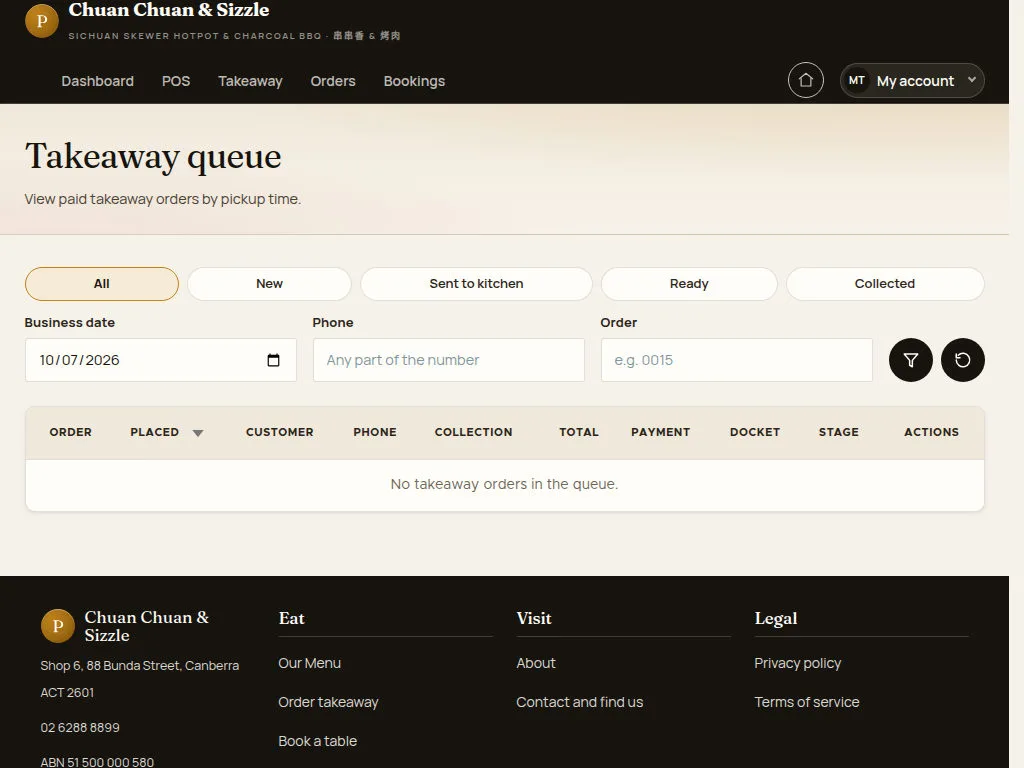Open the Order takeaway footer link
Screen dimensions: 1024x768
point(328,702)
